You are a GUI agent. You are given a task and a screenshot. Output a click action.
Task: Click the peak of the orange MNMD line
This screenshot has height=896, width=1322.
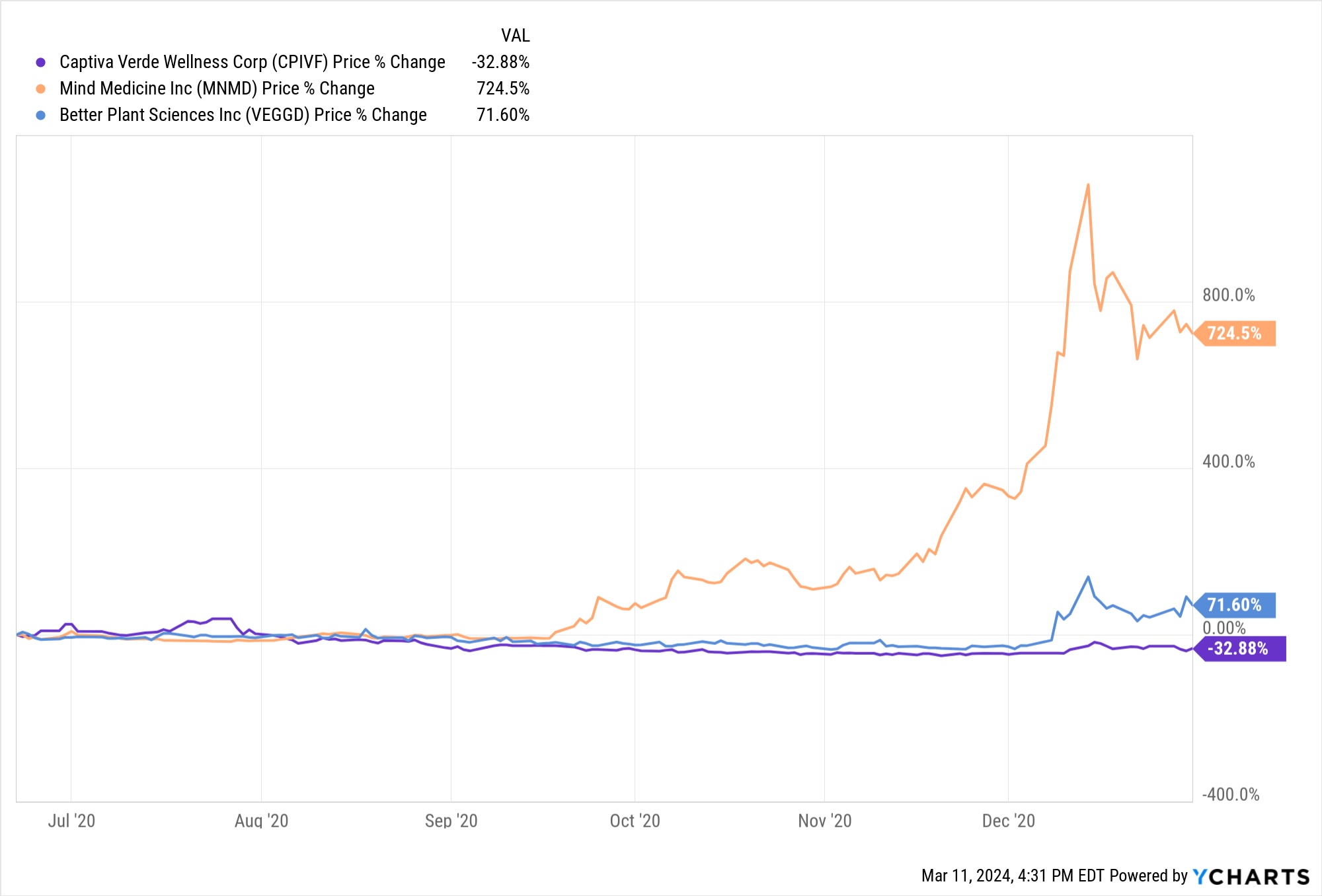1088,185
